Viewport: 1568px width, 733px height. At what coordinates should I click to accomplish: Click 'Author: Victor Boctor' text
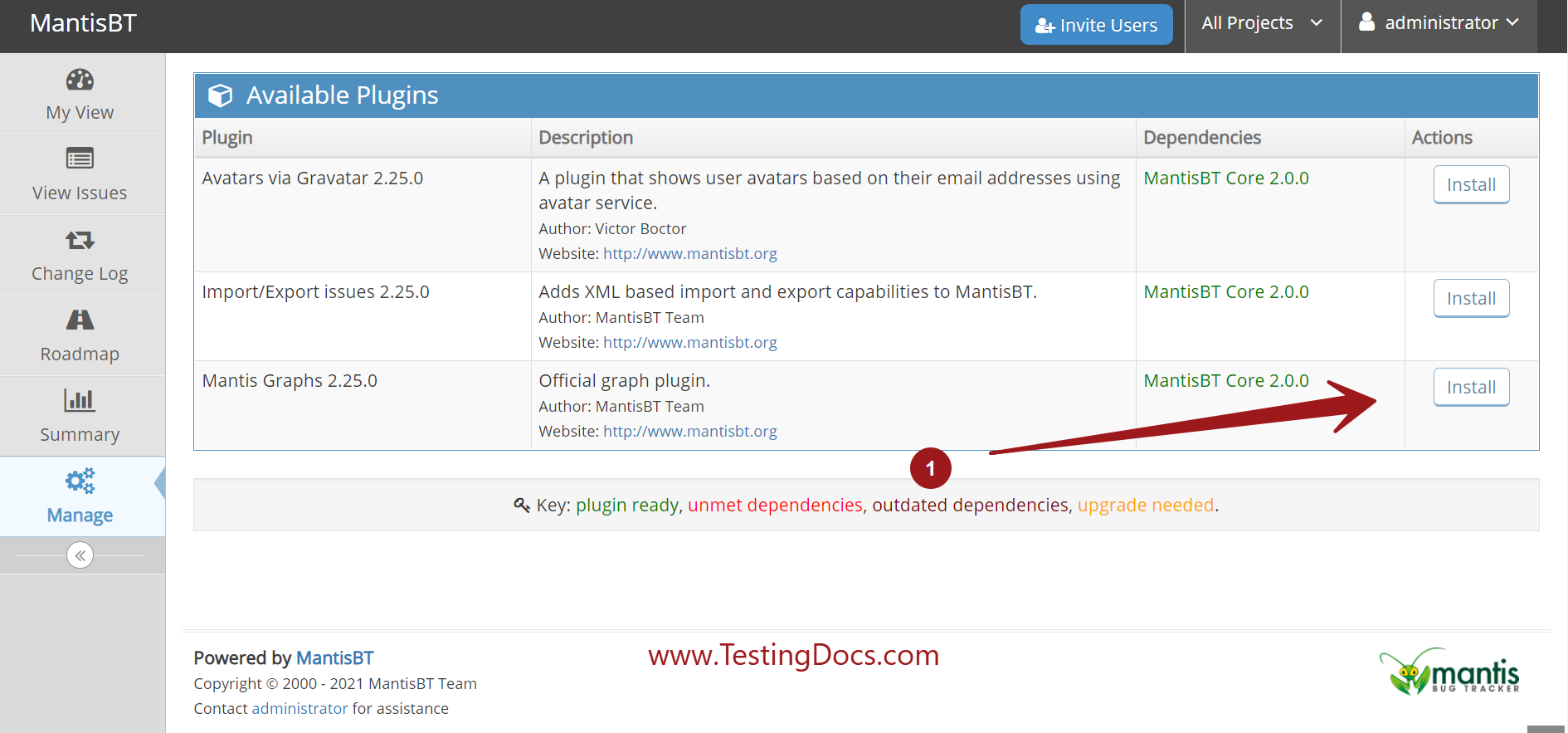612,228
